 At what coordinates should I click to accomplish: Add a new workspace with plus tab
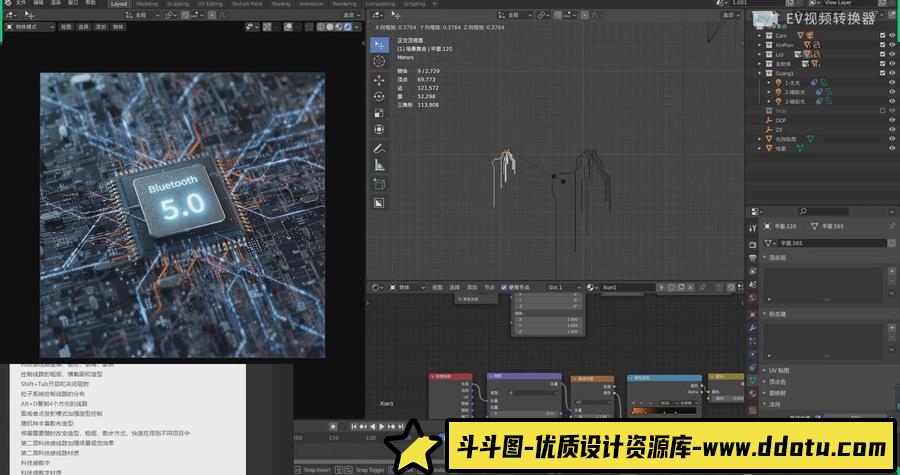coord(435,3)
